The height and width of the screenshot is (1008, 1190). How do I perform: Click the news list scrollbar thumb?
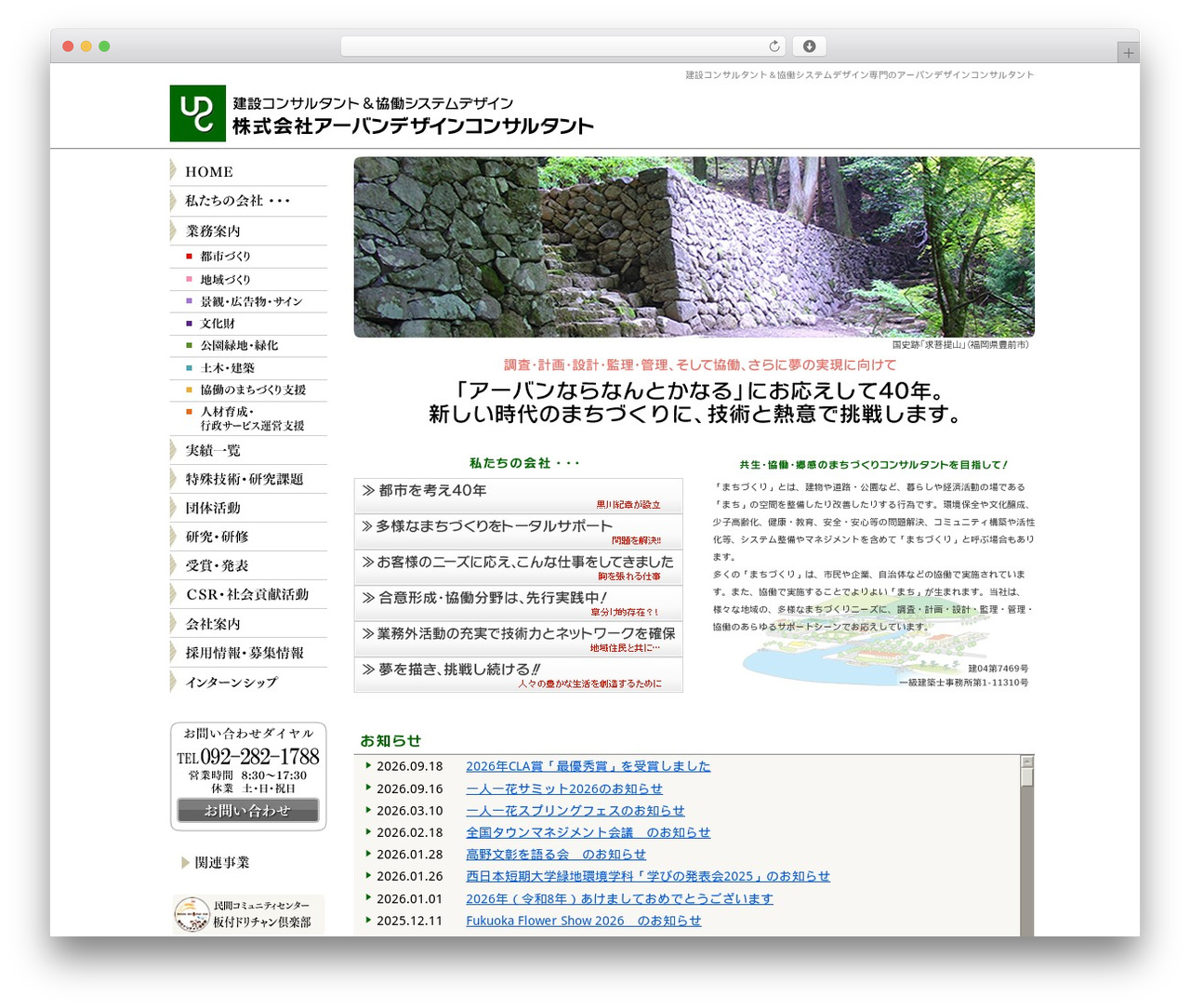pyautogui.click(x=1027, y=776)
